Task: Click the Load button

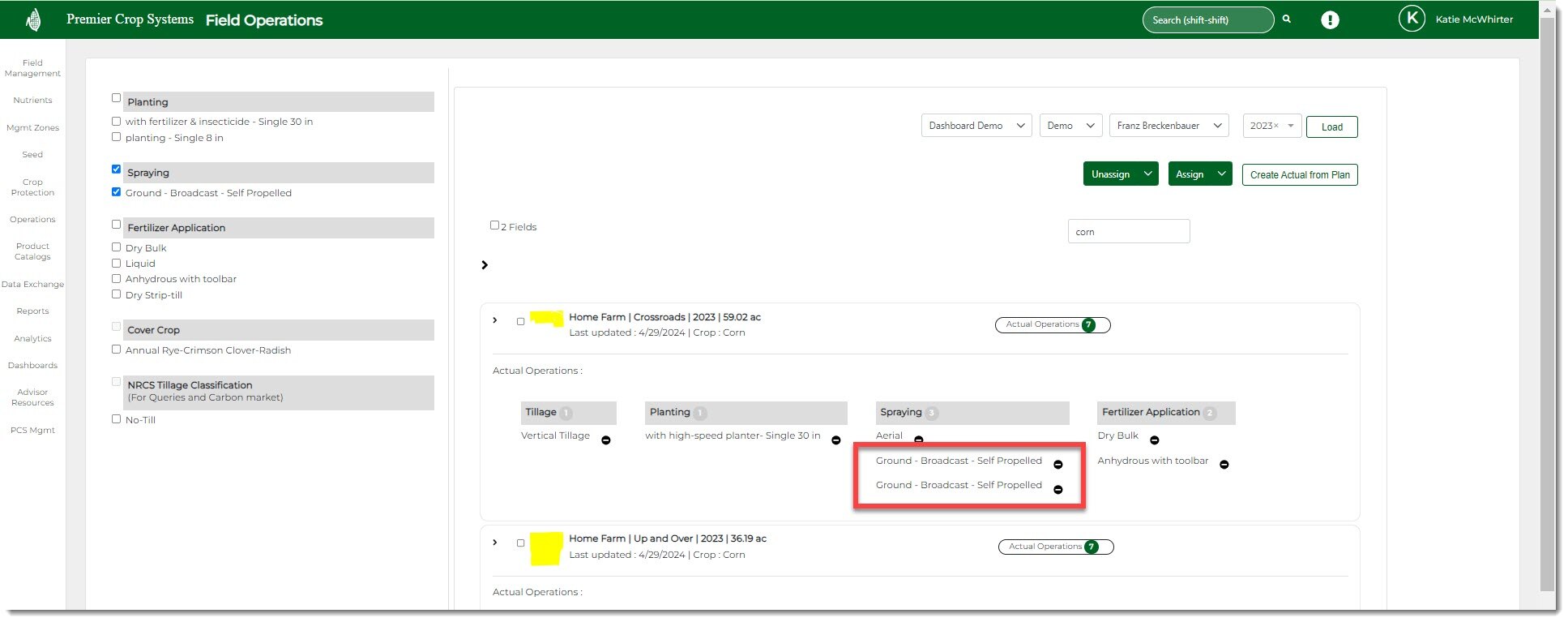Action: [1331, 127]
